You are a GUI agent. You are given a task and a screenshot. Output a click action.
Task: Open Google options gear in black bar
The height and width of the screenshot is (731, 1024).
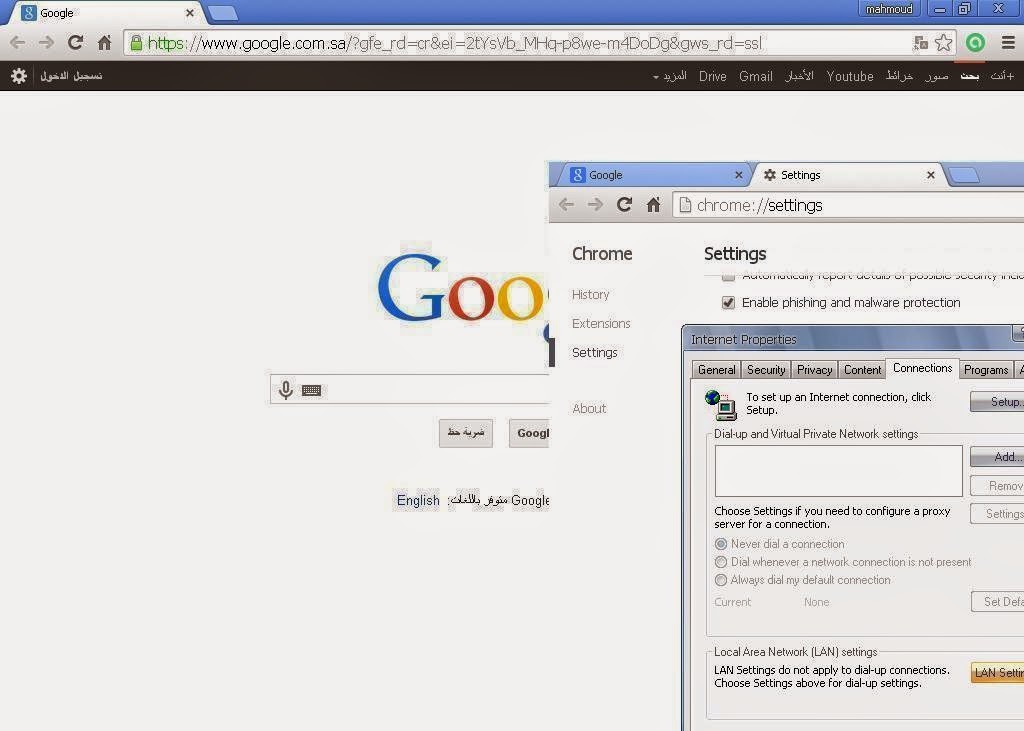pos(18,76)
